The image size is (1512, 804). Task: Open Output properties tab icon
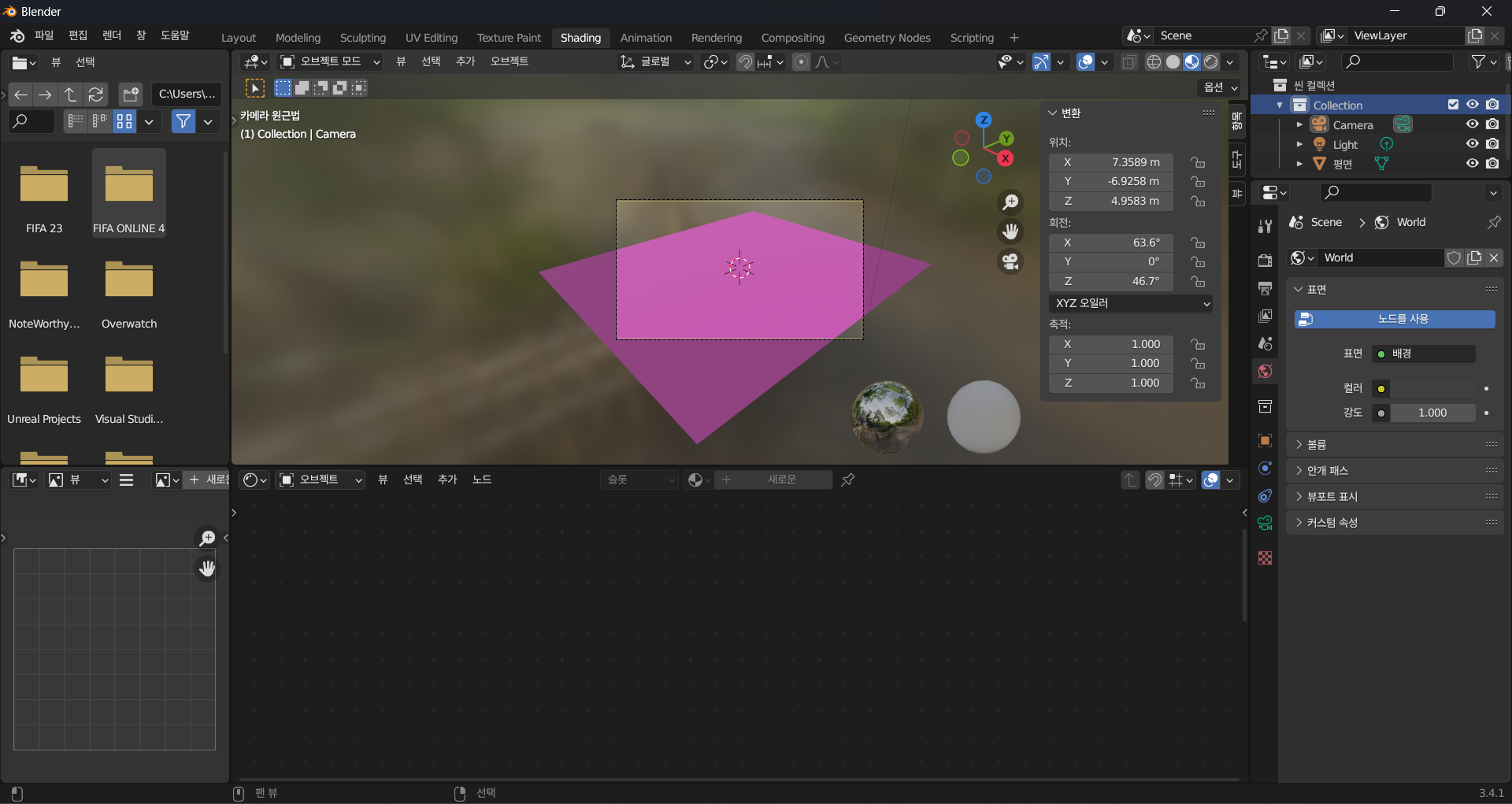(x=1265, y=288)
